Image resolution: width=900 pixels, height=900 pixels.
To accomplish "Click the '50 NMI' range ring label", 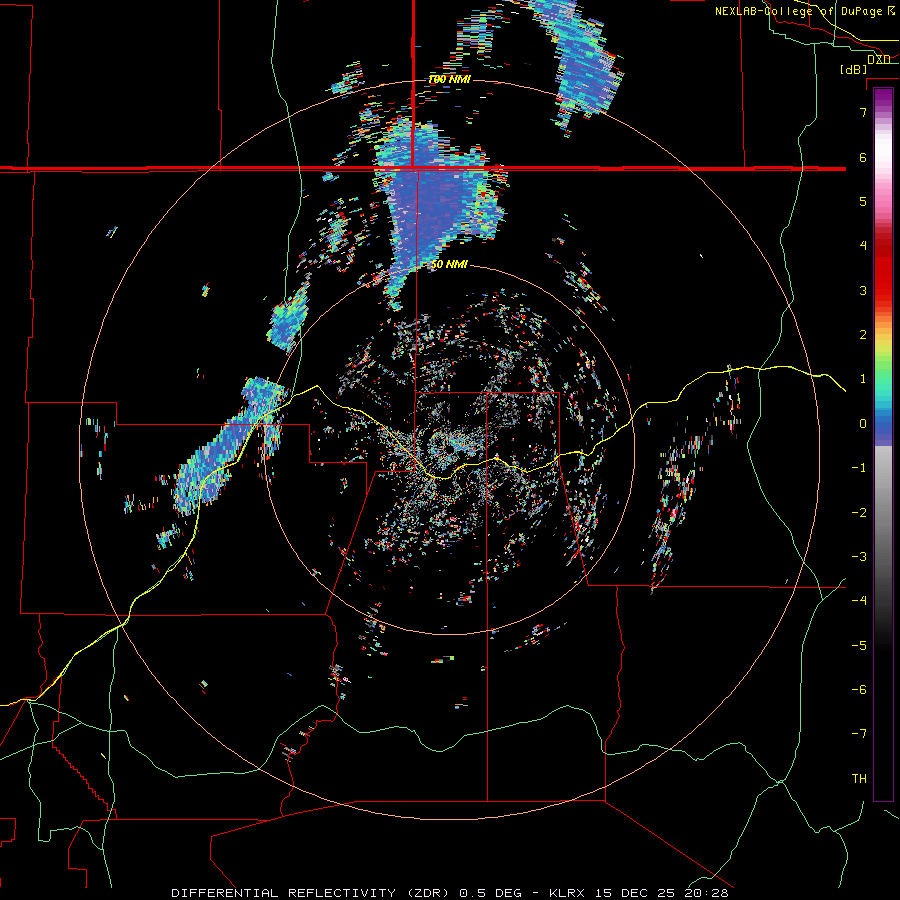I will coord(449,264).
